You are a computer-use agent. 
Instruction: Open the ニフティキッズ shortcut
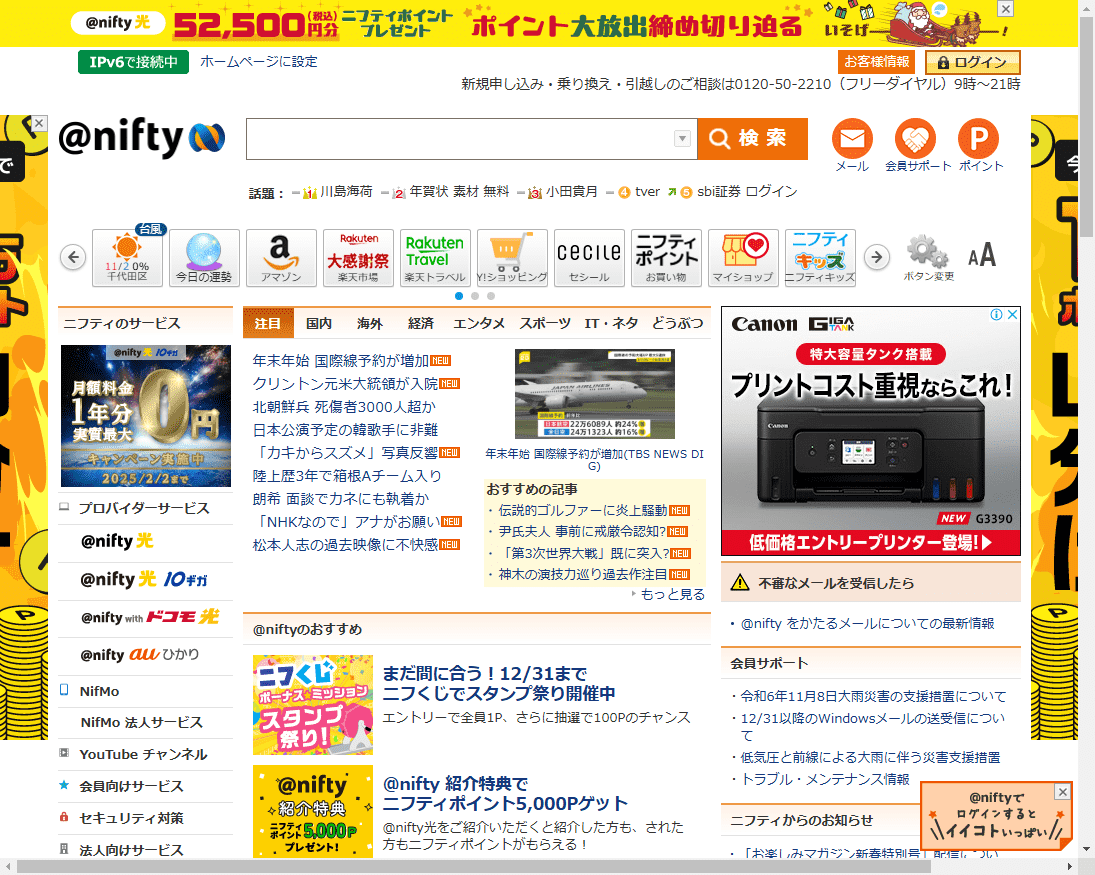click(x=820, y=258)
